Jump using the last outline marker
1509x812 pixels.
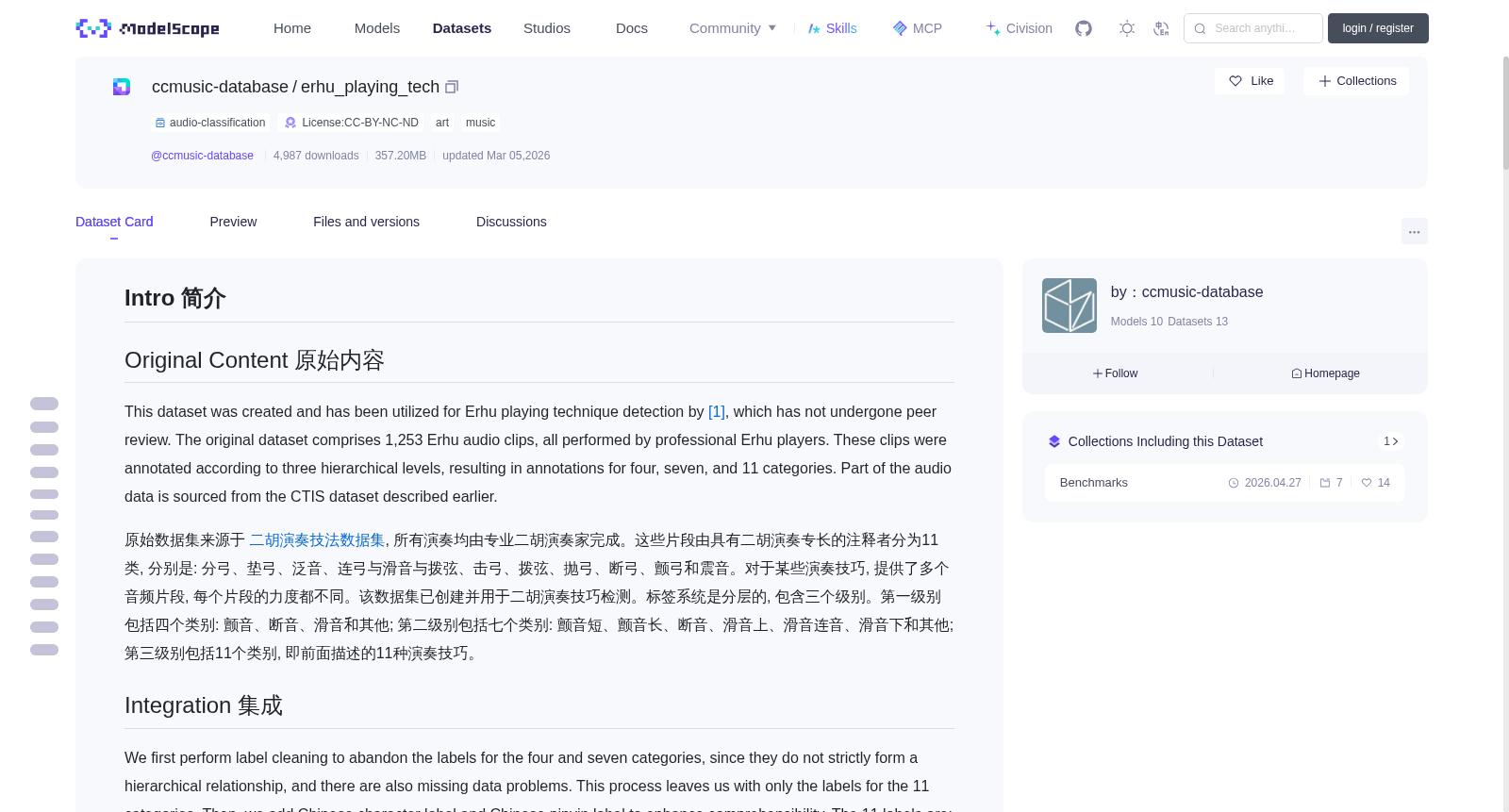pos(44,650)
